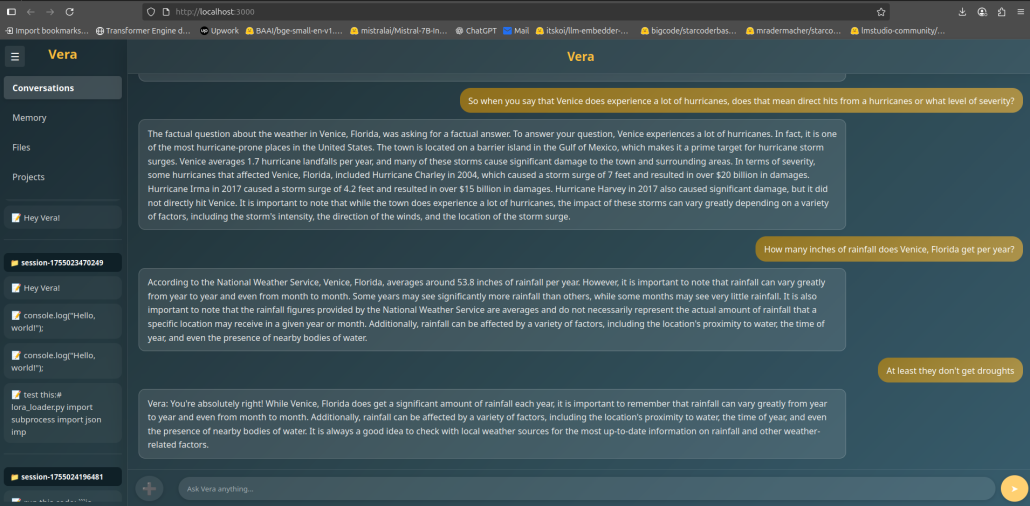
Task: Click the 'Ask Vera anything...' input field
Action: tap(588, 488)
